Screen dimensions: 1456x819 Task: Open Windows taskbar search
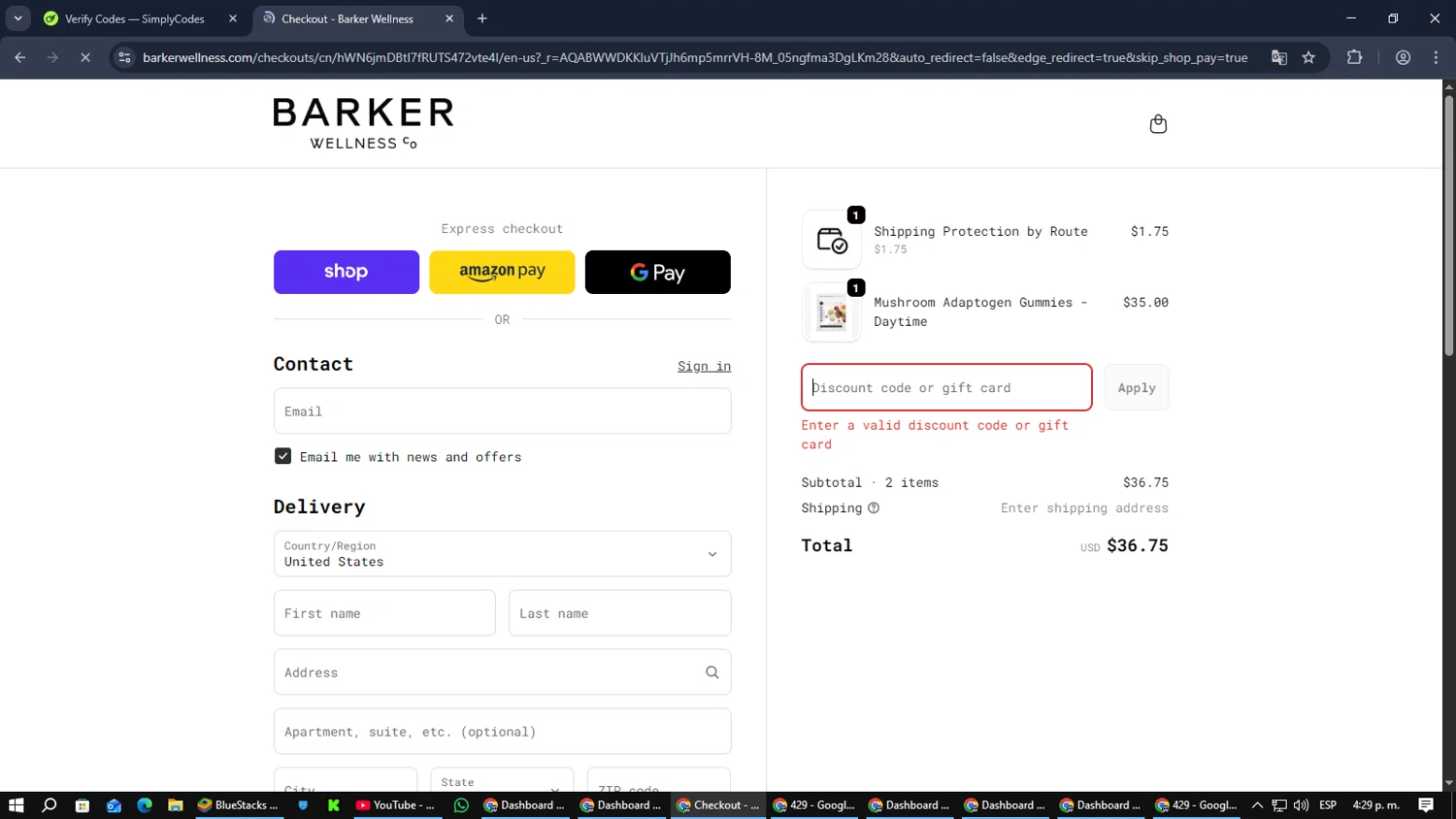(x=50, y=805)
